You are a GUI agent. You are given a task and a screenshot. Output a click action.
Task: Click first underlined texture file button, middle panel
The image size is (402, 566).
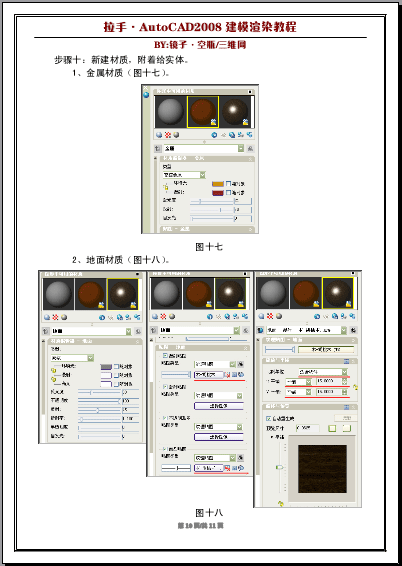pyautogui.click(x=209, y=375)
